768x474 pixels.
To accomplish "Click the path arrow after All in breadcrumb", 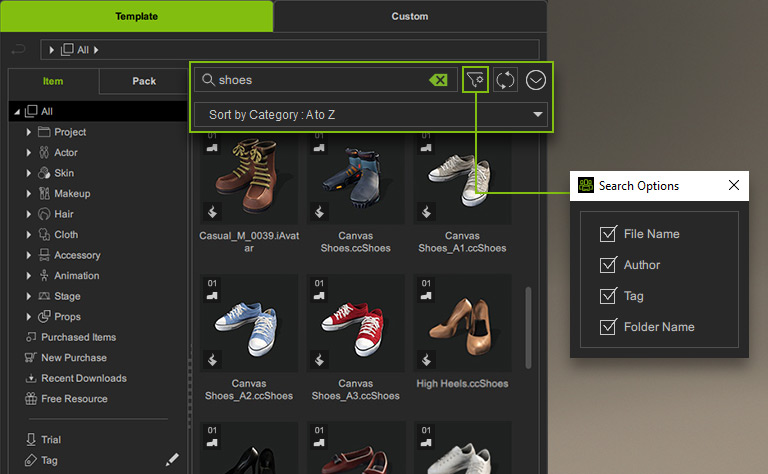I will pos(96,49).
